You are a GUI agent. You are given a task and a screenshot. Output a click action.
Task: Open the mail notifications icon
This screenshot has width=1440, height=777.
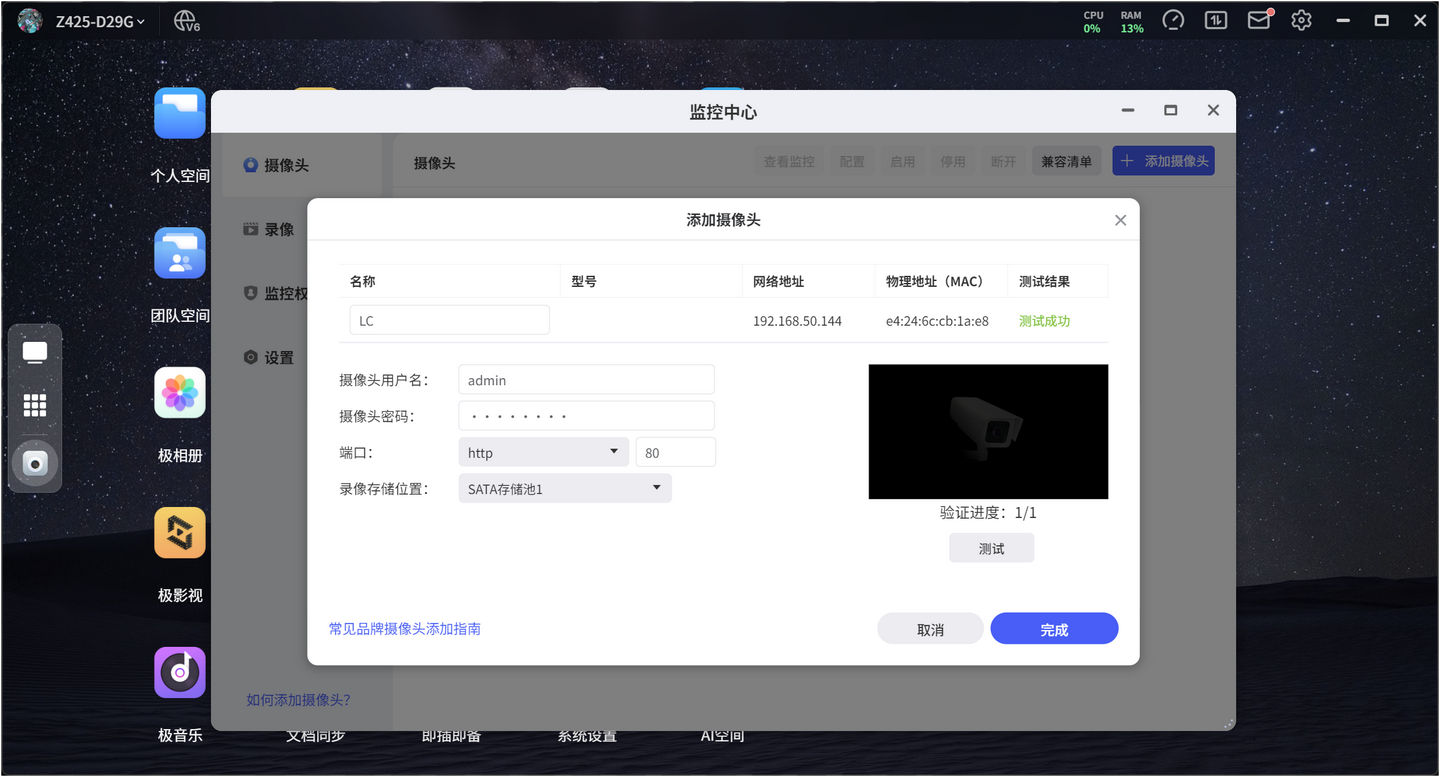(1259, 20)
